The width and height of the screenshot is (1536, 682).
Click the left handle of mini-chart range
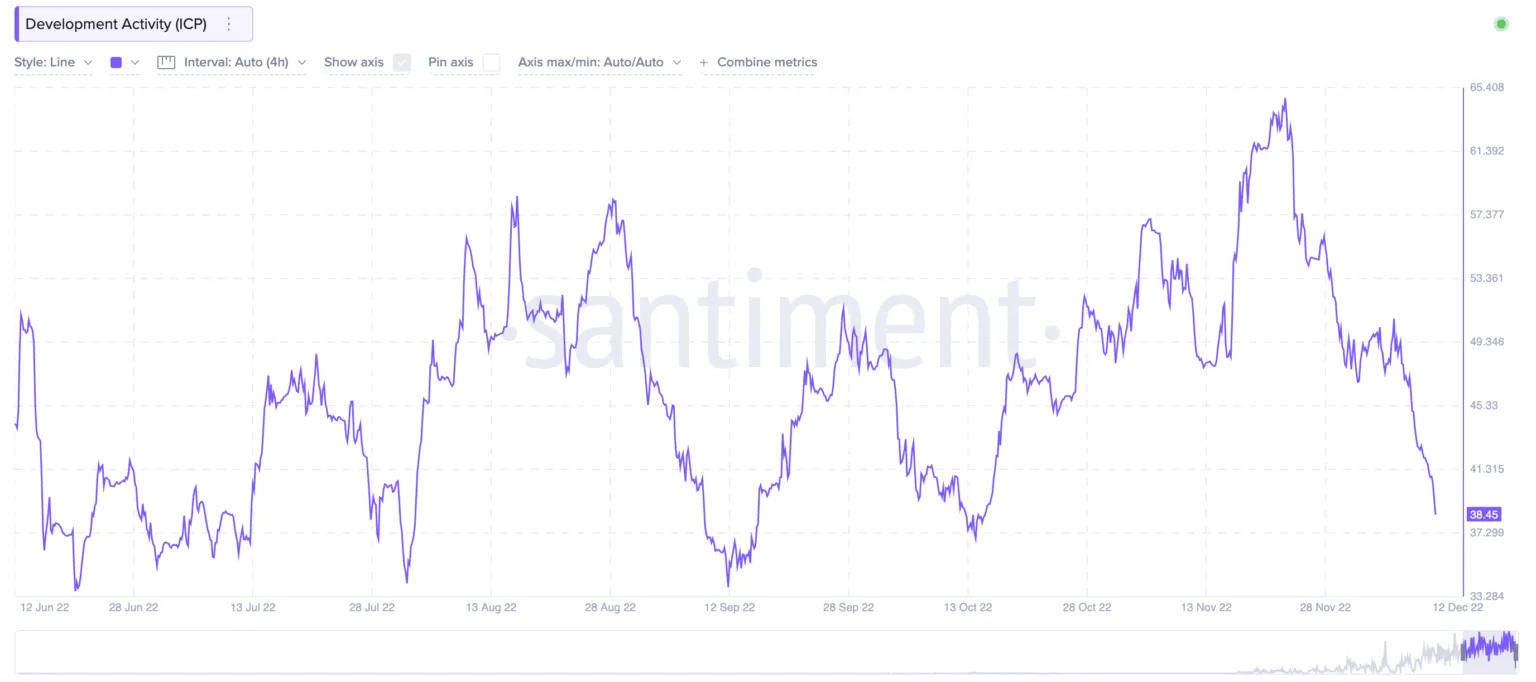click(1463, 651)
